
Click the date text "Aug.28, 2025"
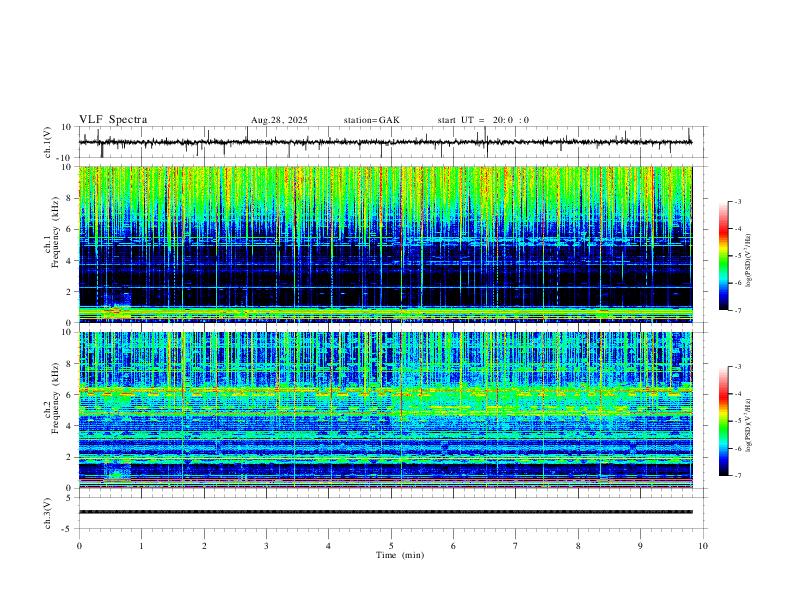(x=279, y=120)
